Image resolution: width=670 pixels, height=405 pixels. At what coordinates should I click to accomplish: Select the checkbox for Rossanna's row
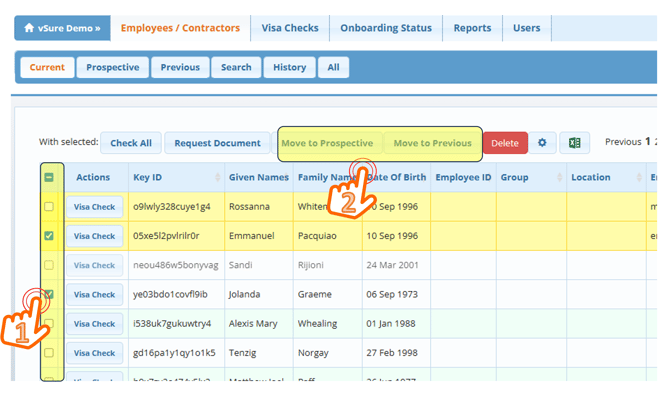tap(48, 207)
